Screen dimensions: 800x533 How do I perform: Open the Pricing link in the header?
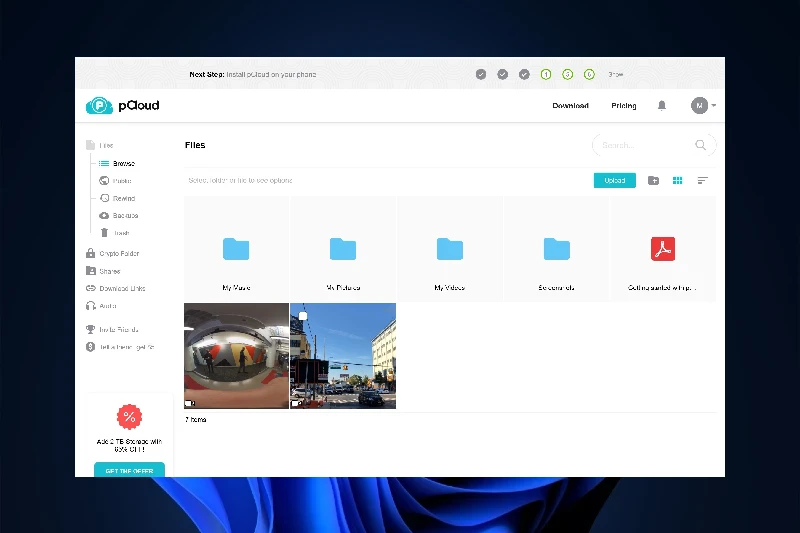(623, 106)
